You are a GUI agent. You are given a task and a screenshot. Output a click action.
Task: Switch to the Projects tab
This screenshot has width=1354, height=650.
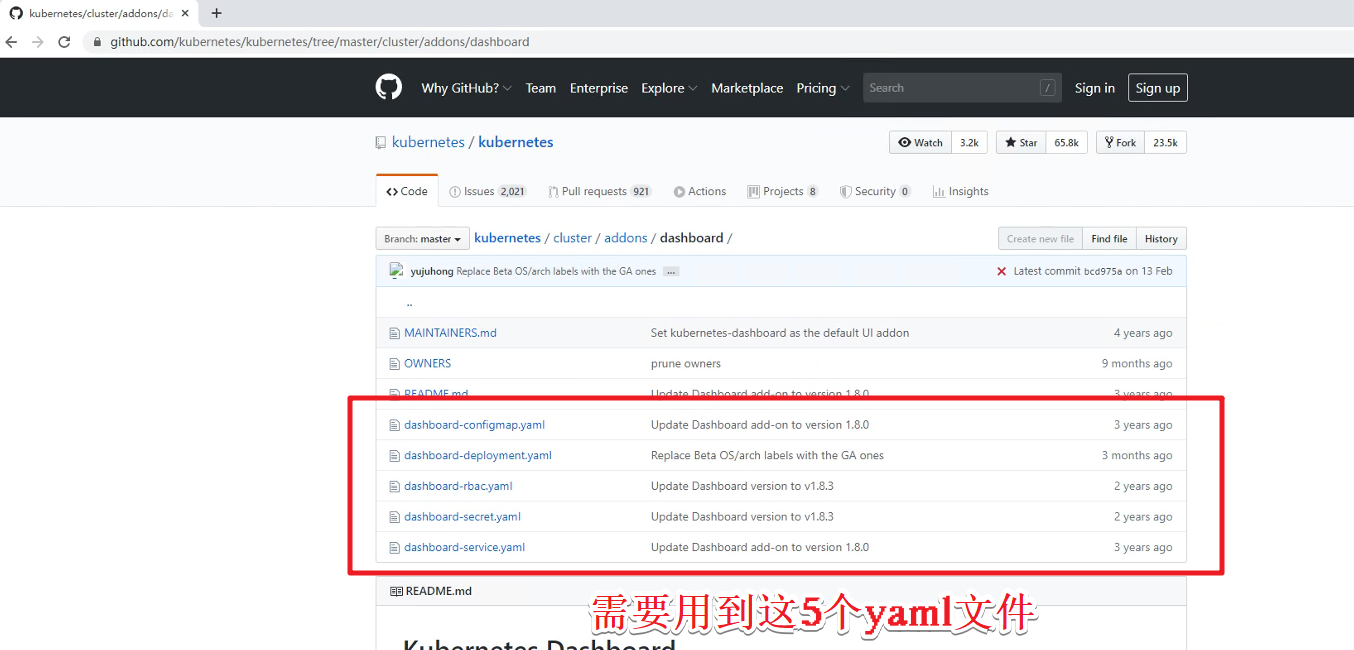(783, 191)
